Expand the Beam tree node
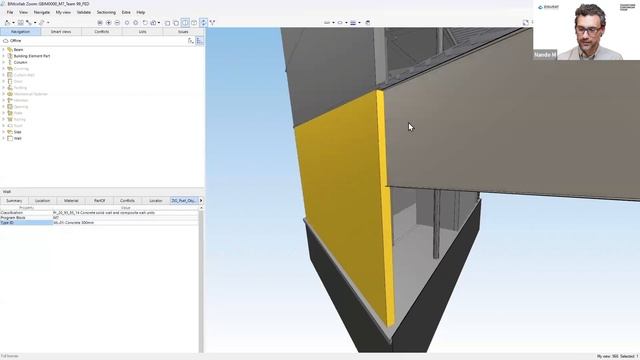The height and width of the screenshot is (360, 640). pos(4,49)
